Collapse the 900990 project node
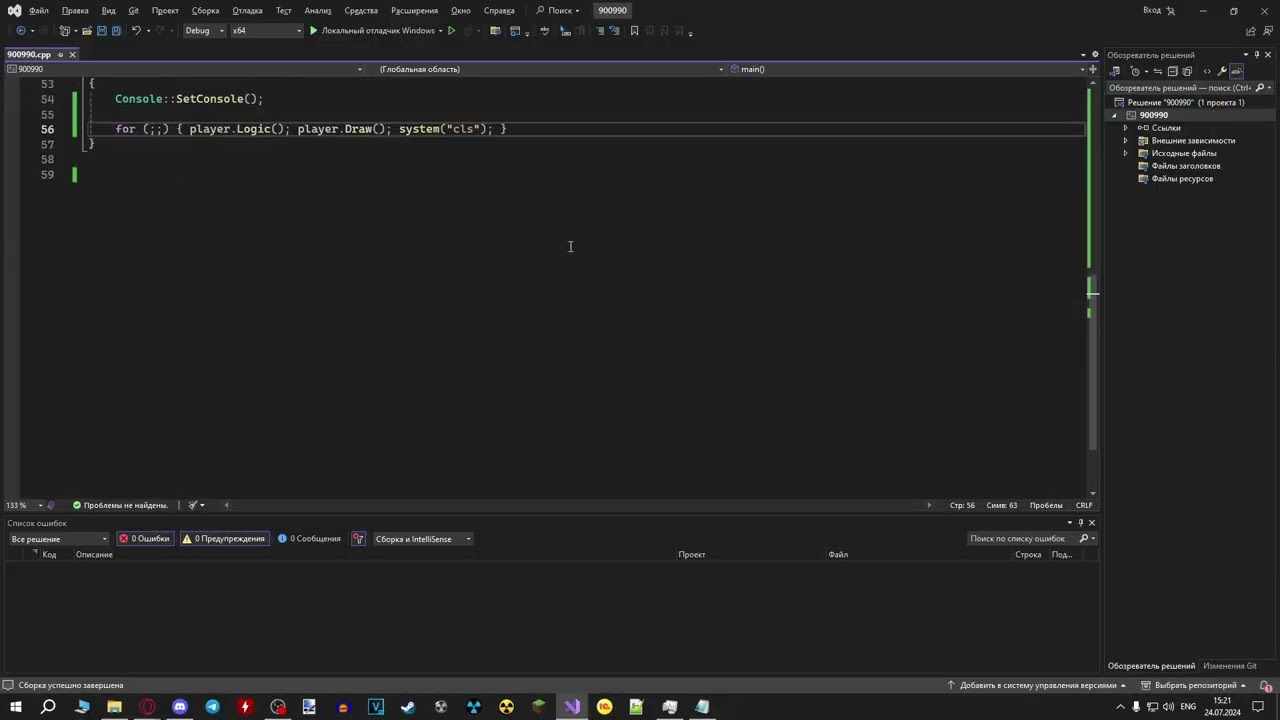1280x720 pixels. point(1115,115)
